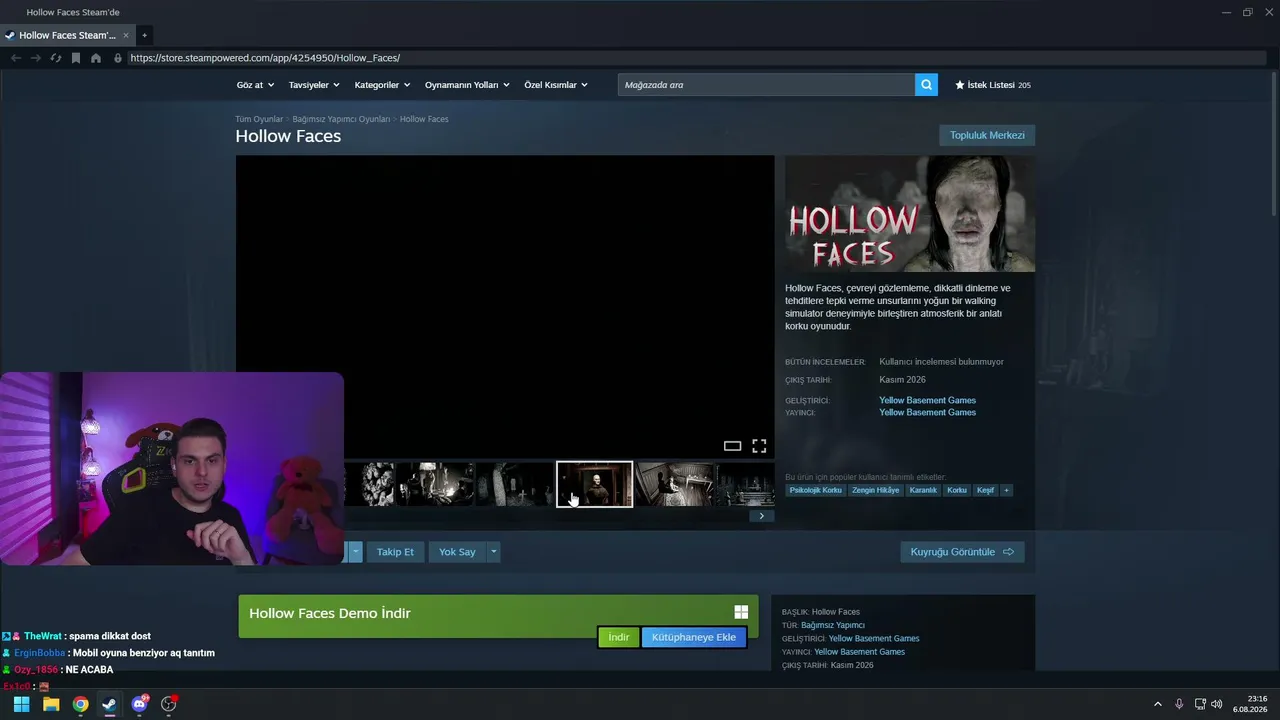Open the round app icon after Discord
The height and width of the screenshot is (720, 1280).
click(x=168, y=704)
